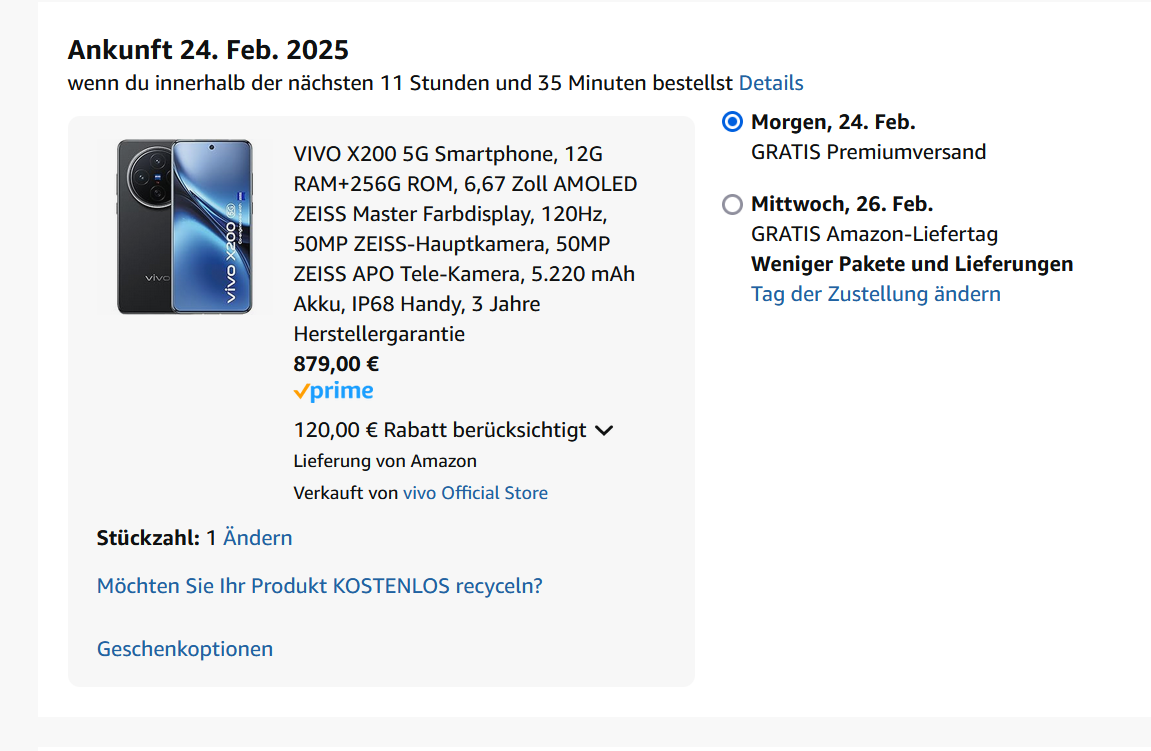This screenshot has width=1151, height=751.
Task: Click the GRATIS Premiumversand label
Action: tap(868, 152)
